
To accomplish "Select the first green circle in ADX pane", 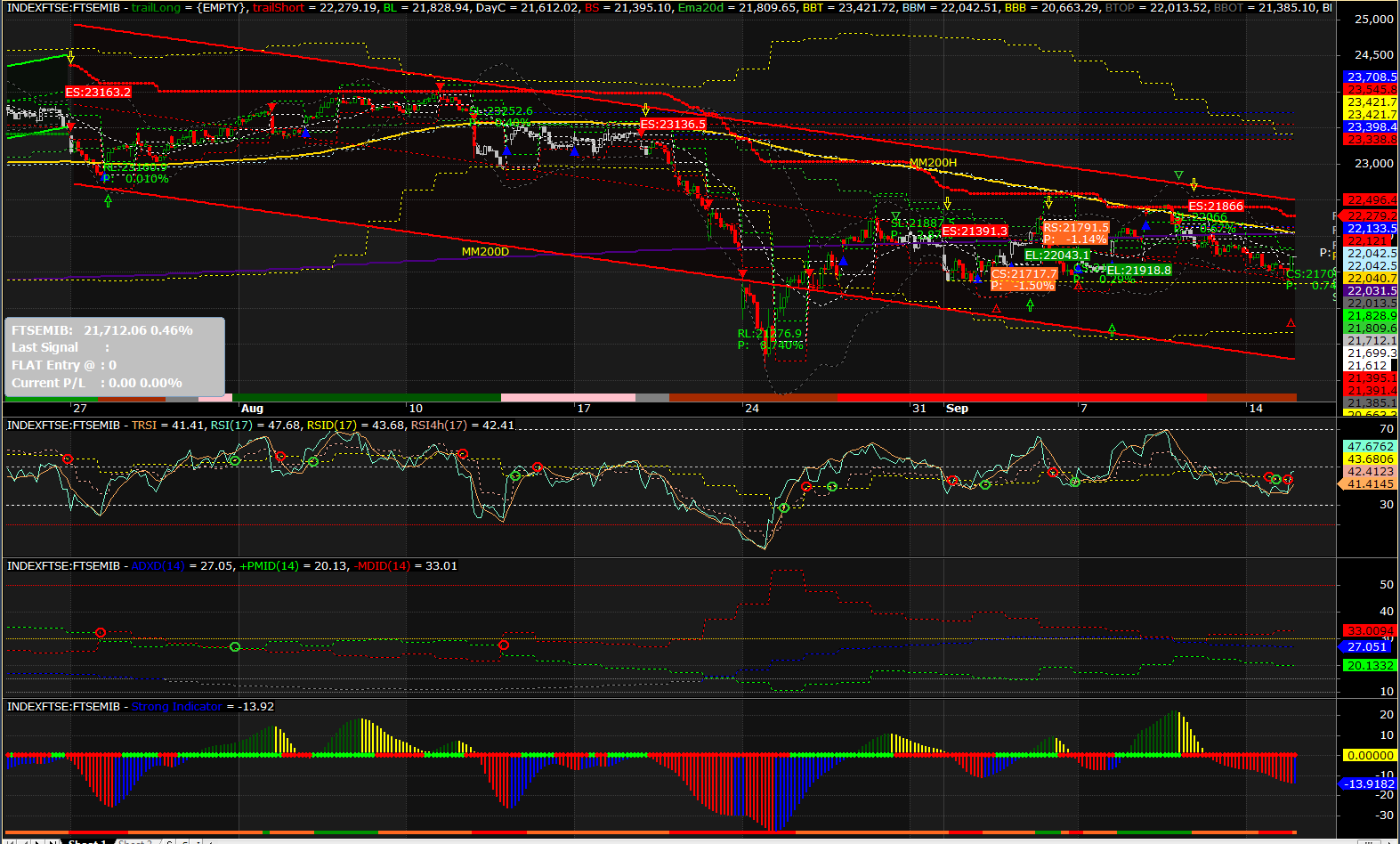I will click(235, 646).
